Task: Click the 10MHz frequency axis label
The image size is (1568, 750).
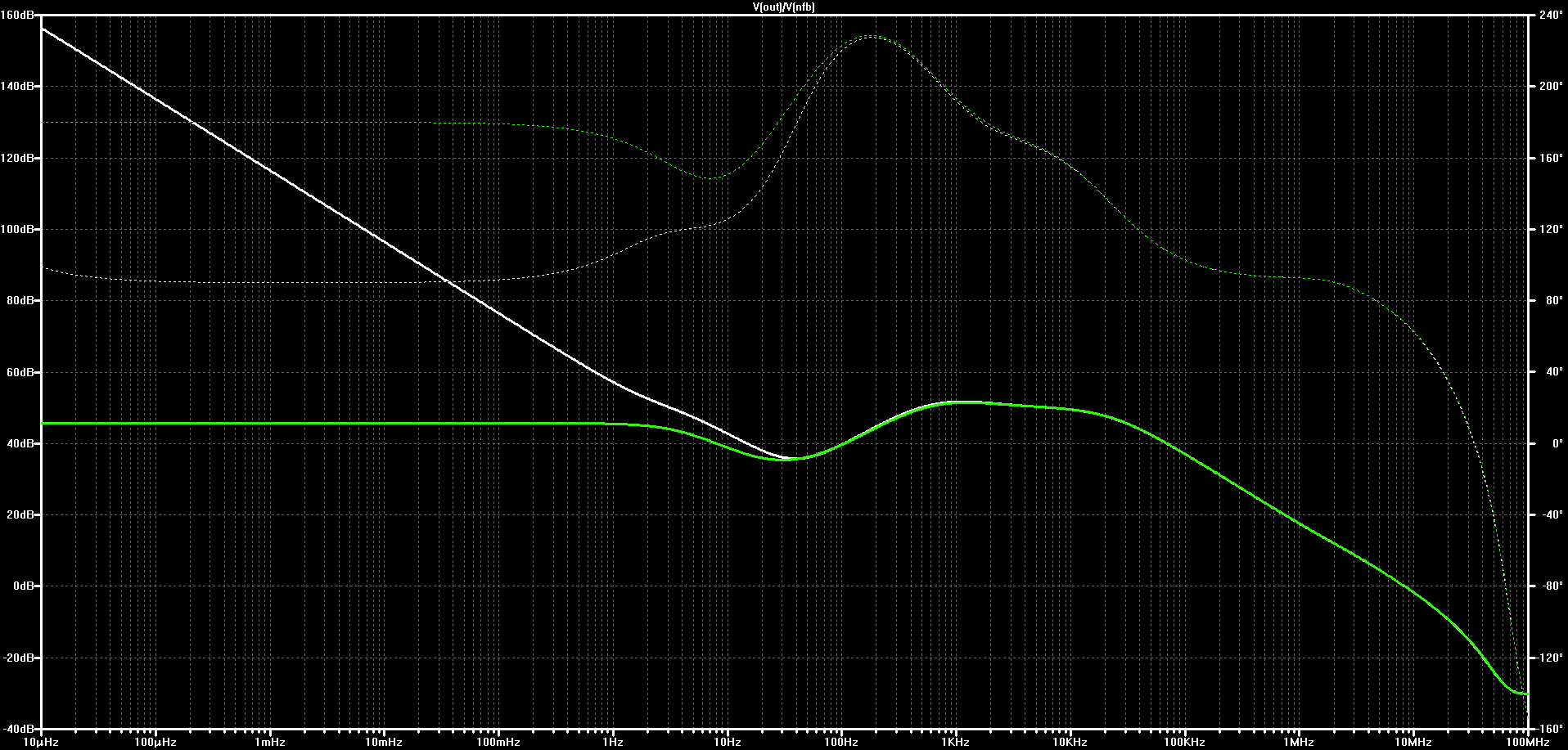Action: point(1413,743)
